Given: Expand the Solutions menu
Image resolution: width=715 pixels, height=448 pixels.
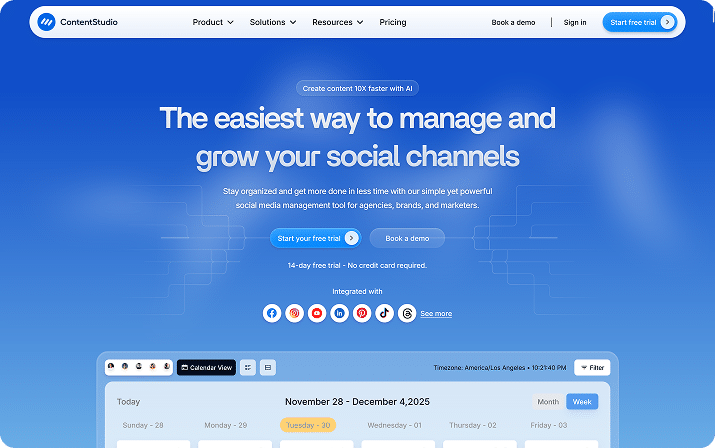Looking at the screenshot, I should (273, 22).
